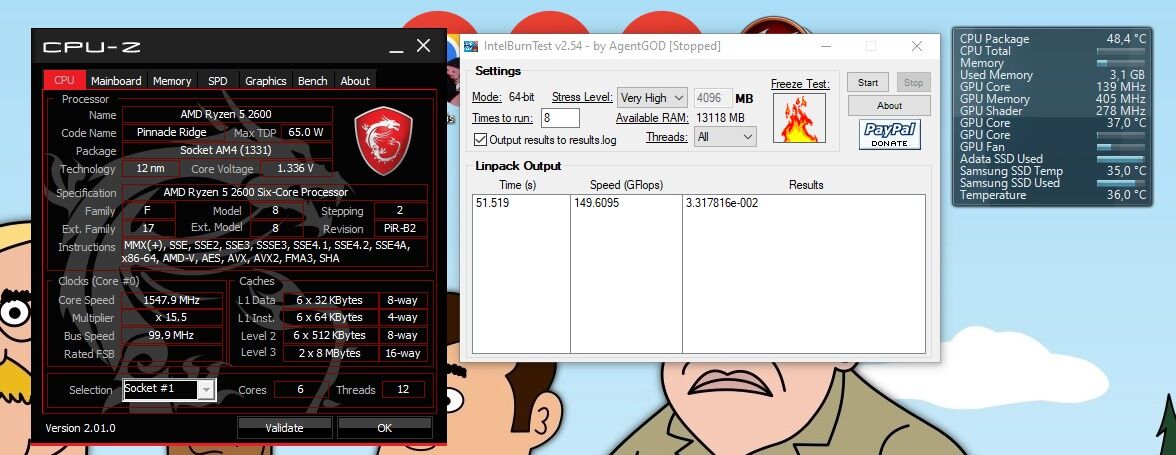
Task: Click the 3.317816e-002 results cell
Action: pos(722,202)
